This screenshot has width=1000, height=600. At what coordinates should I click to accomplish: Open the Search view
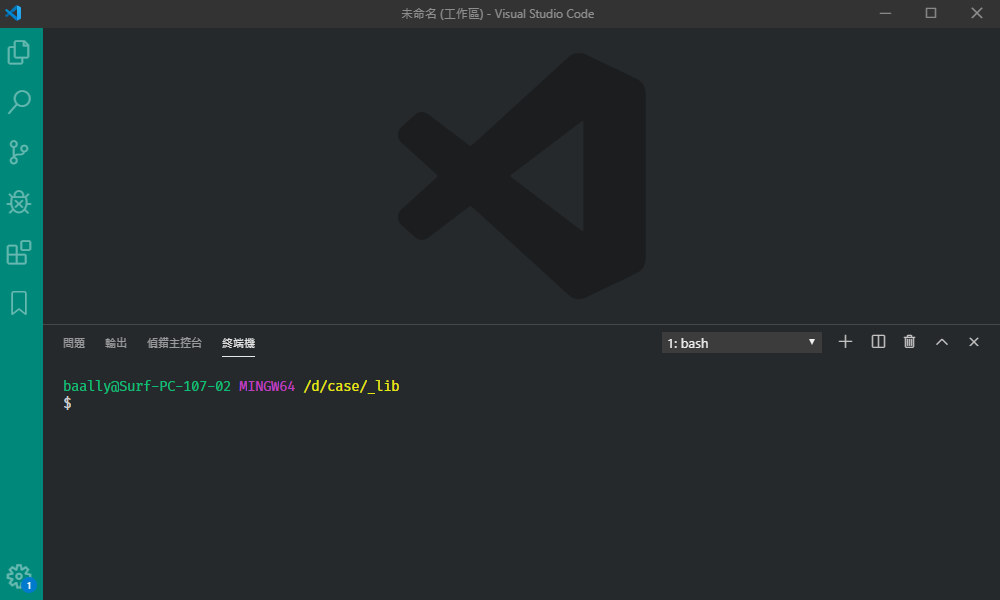[20, 102]
